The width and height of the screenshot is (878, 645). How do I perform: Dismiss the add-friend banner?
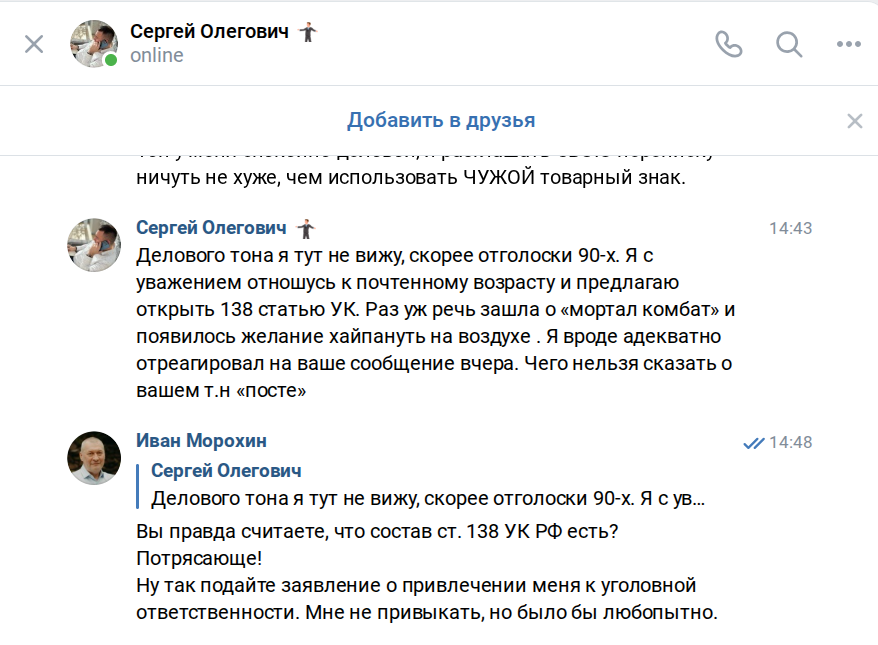point(854,121)
